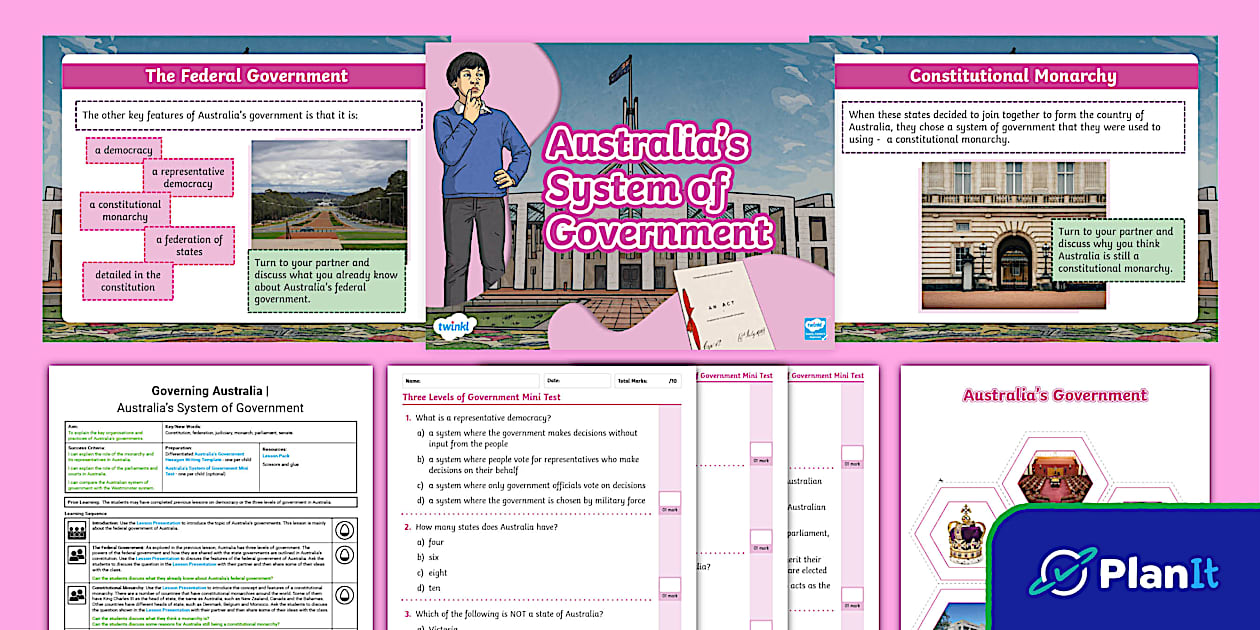Image resolution: width=1260 pixels, height=630 pixels.
Task: Click the Date field on the mini test
Action: click(x=577, y=380)
